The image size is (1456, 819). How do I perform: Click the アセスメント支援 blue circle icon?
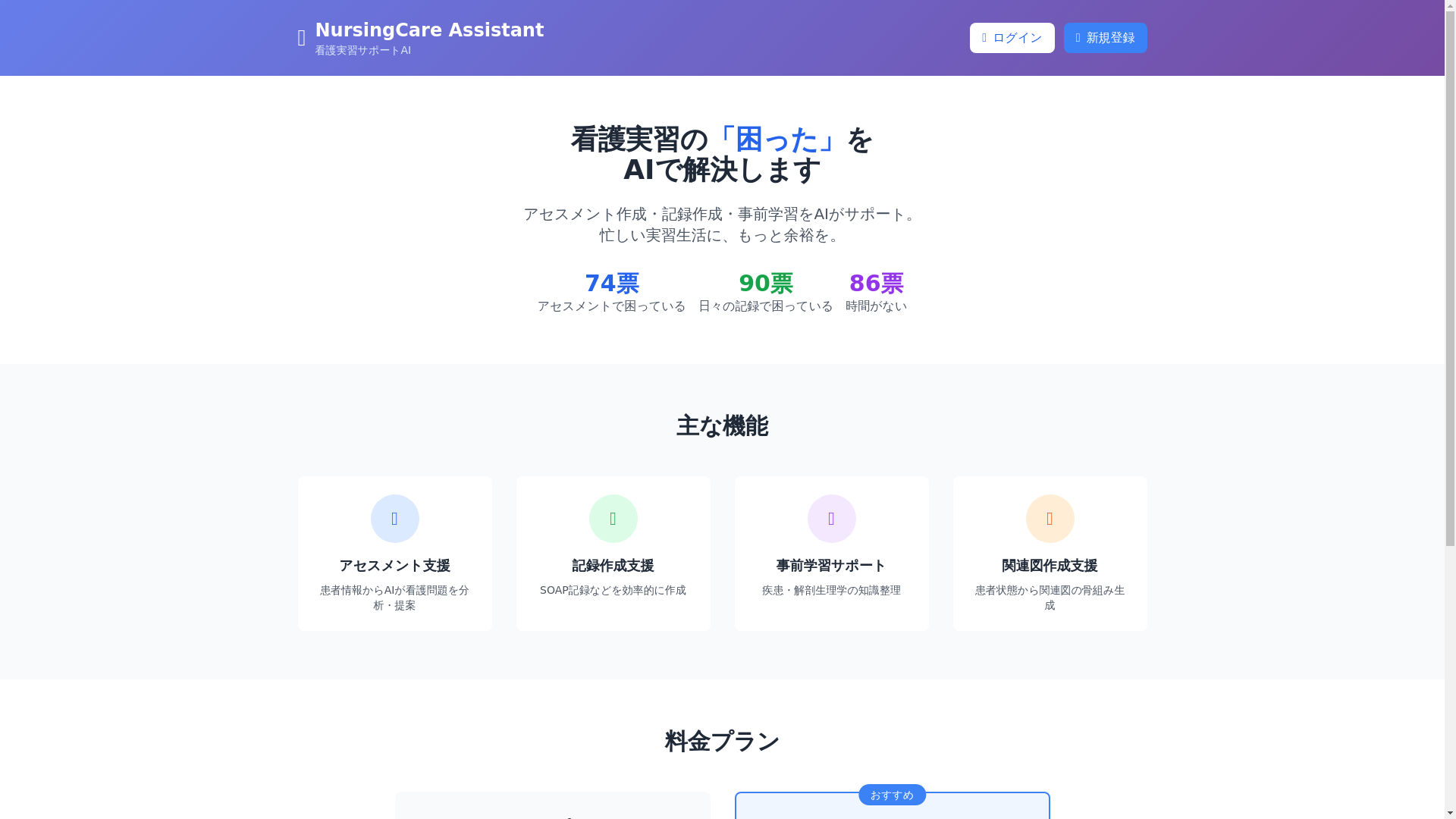coord(394,519)
